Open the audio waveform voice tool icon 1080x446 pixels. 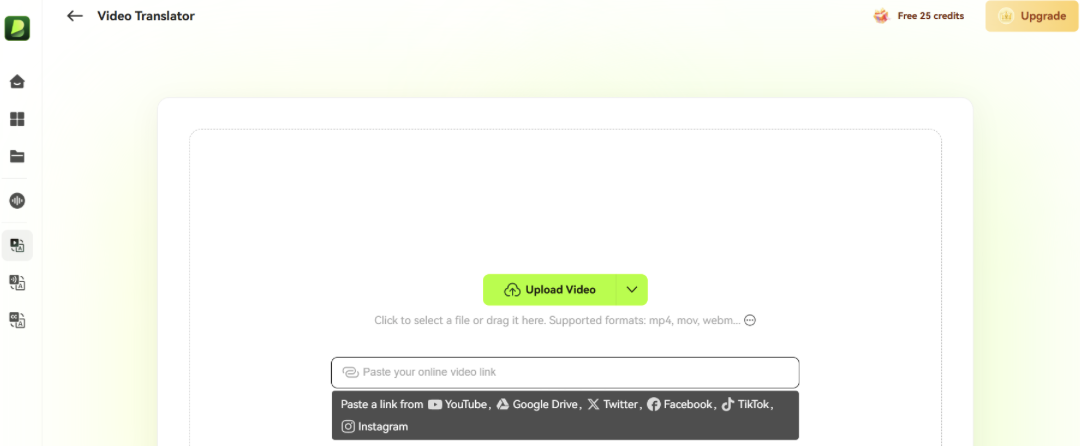pyautogui.click(x=17, y=201)
